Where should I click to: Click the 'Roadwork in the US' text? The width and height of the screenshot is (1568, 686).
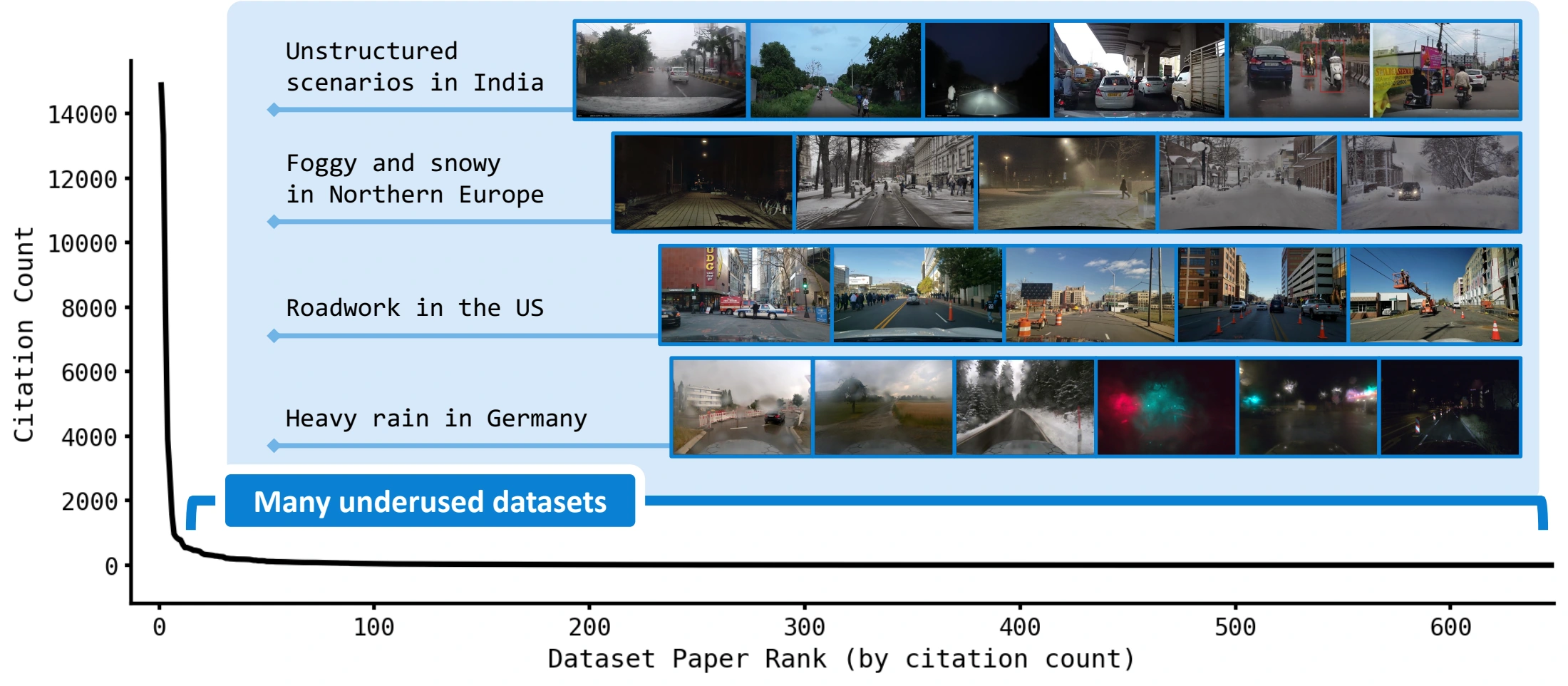point(415,308)
